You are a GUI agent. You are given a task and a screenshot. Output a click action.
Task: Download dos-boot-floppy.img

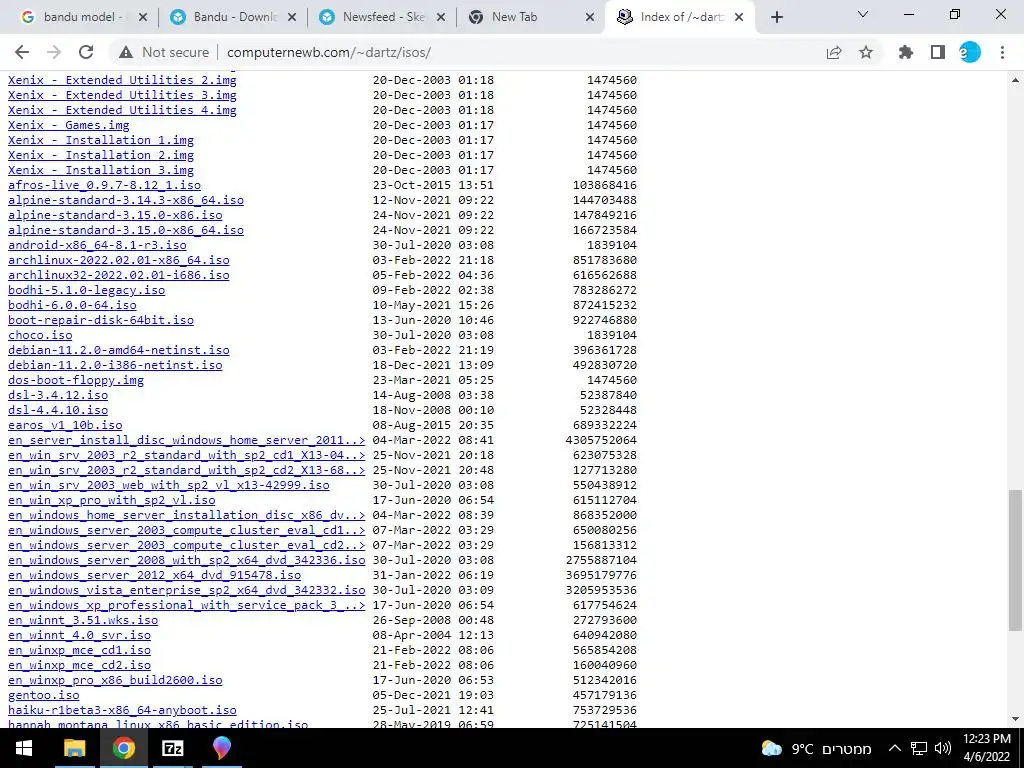pos(76,380)
